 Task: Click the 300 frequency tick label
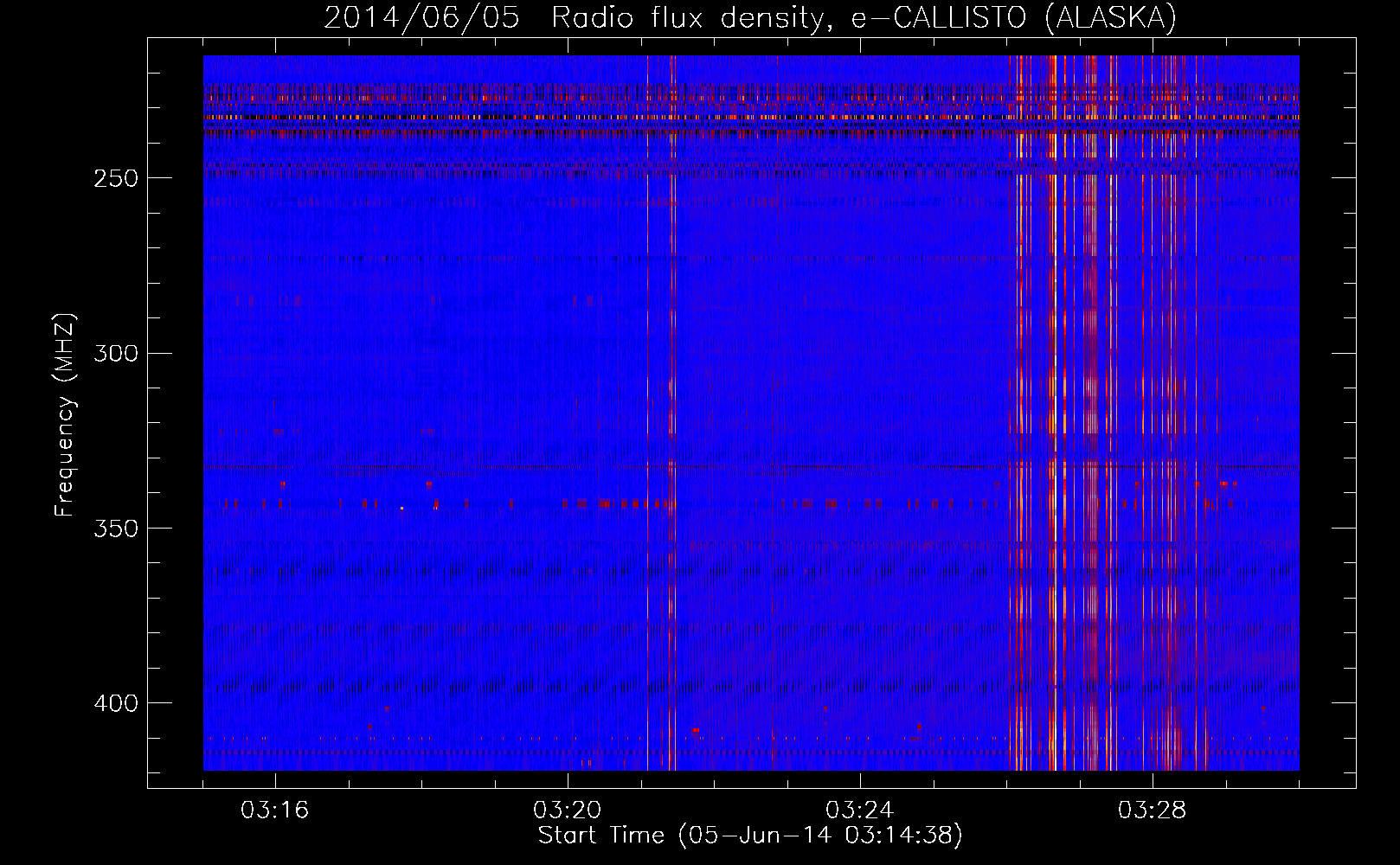click(115, 353)
